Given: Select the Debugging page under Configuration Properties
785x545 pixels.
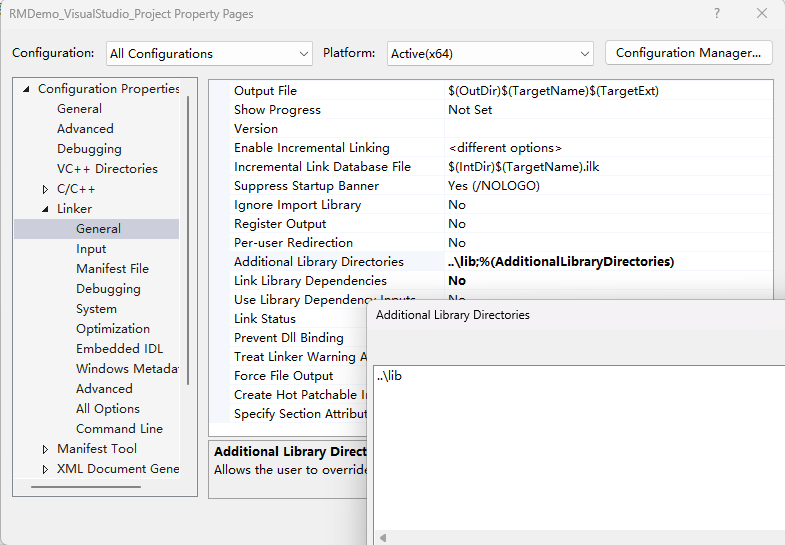Looking at the screenshot, I should coord(89,149).
